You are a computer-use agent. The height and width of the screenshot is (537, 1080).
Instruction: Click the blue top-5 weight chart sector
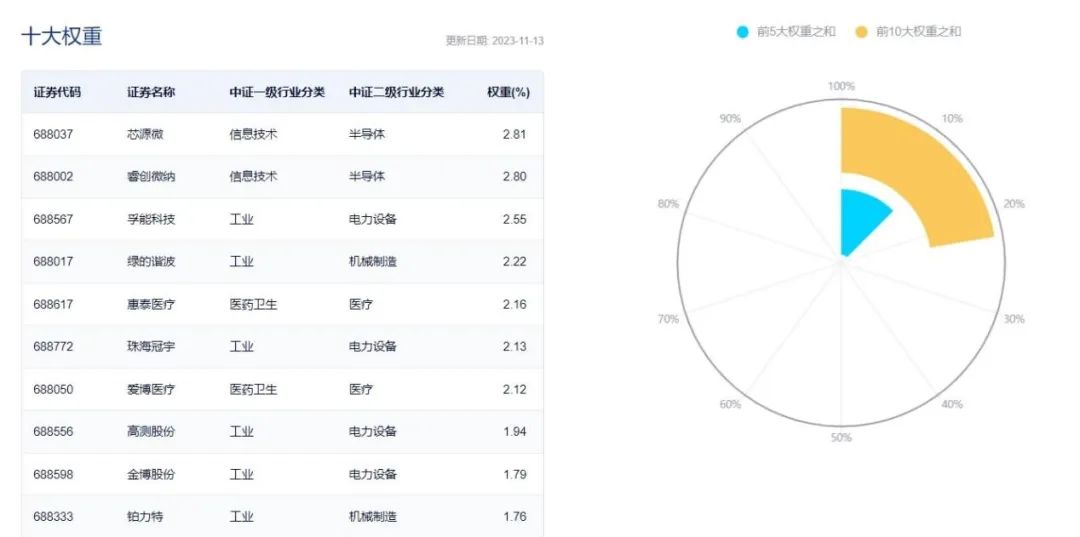[x=862, y=217]
